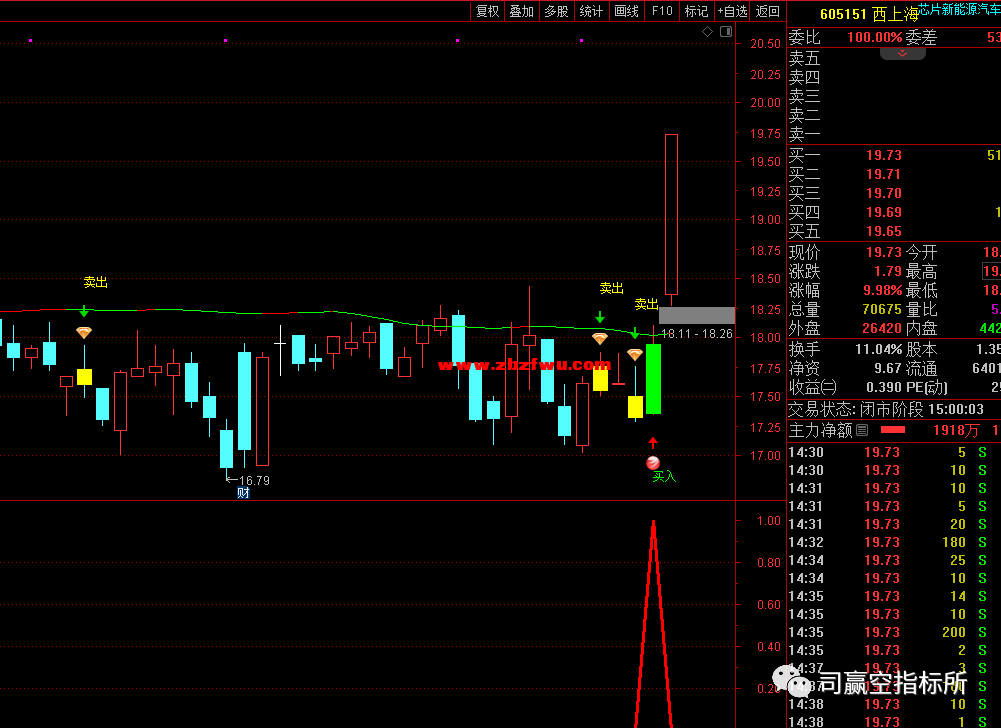
Task: Click the green 买入 label
Action: pos(663,476)
